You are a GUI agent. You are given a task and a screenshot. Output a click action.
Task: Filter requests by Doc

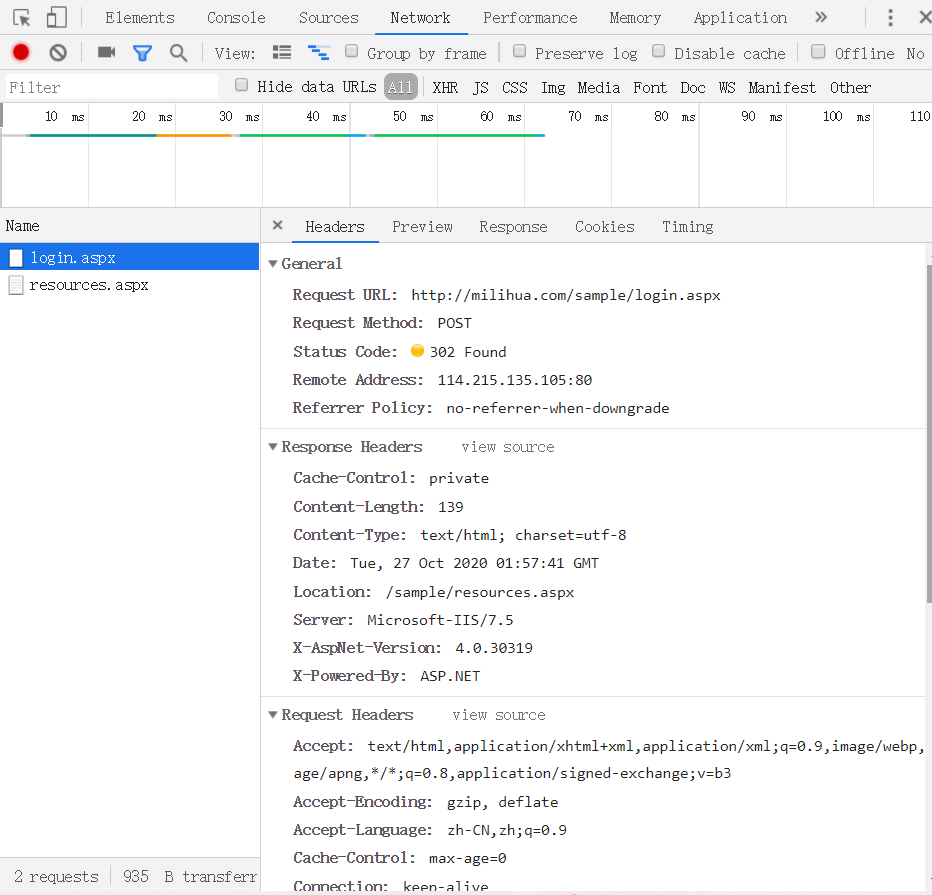[693, 88]
